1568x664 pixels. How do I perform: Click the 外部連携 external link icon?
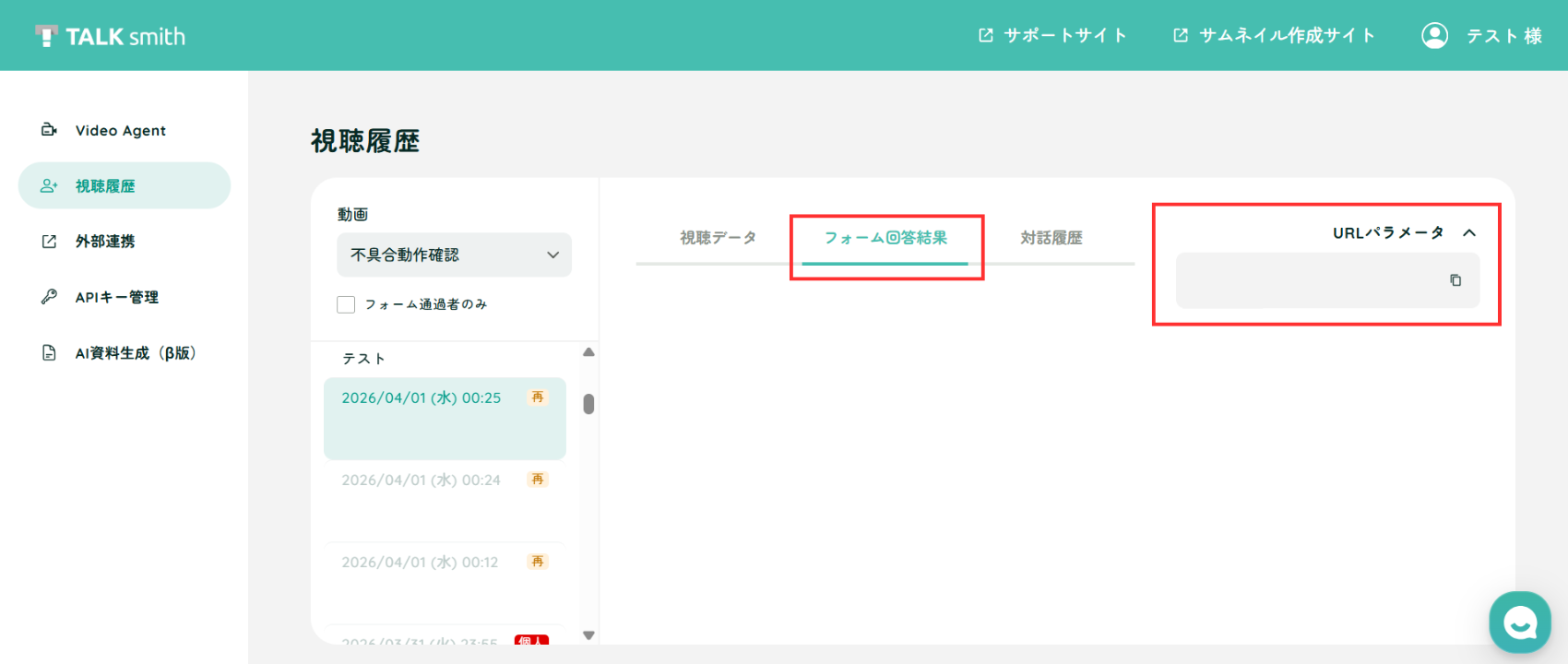pos(49,242)
